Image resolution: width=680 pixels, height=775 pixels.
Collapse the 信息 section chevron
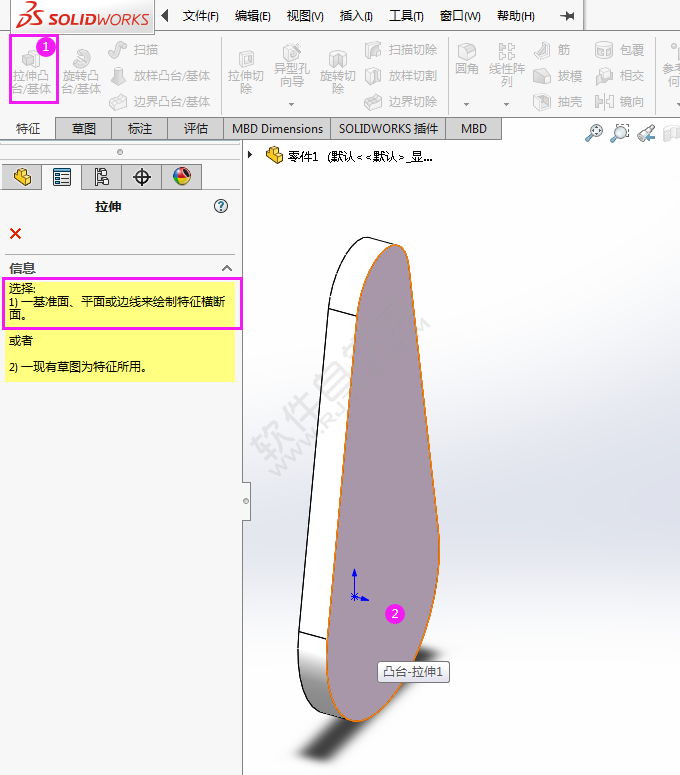tap(227, 268)
